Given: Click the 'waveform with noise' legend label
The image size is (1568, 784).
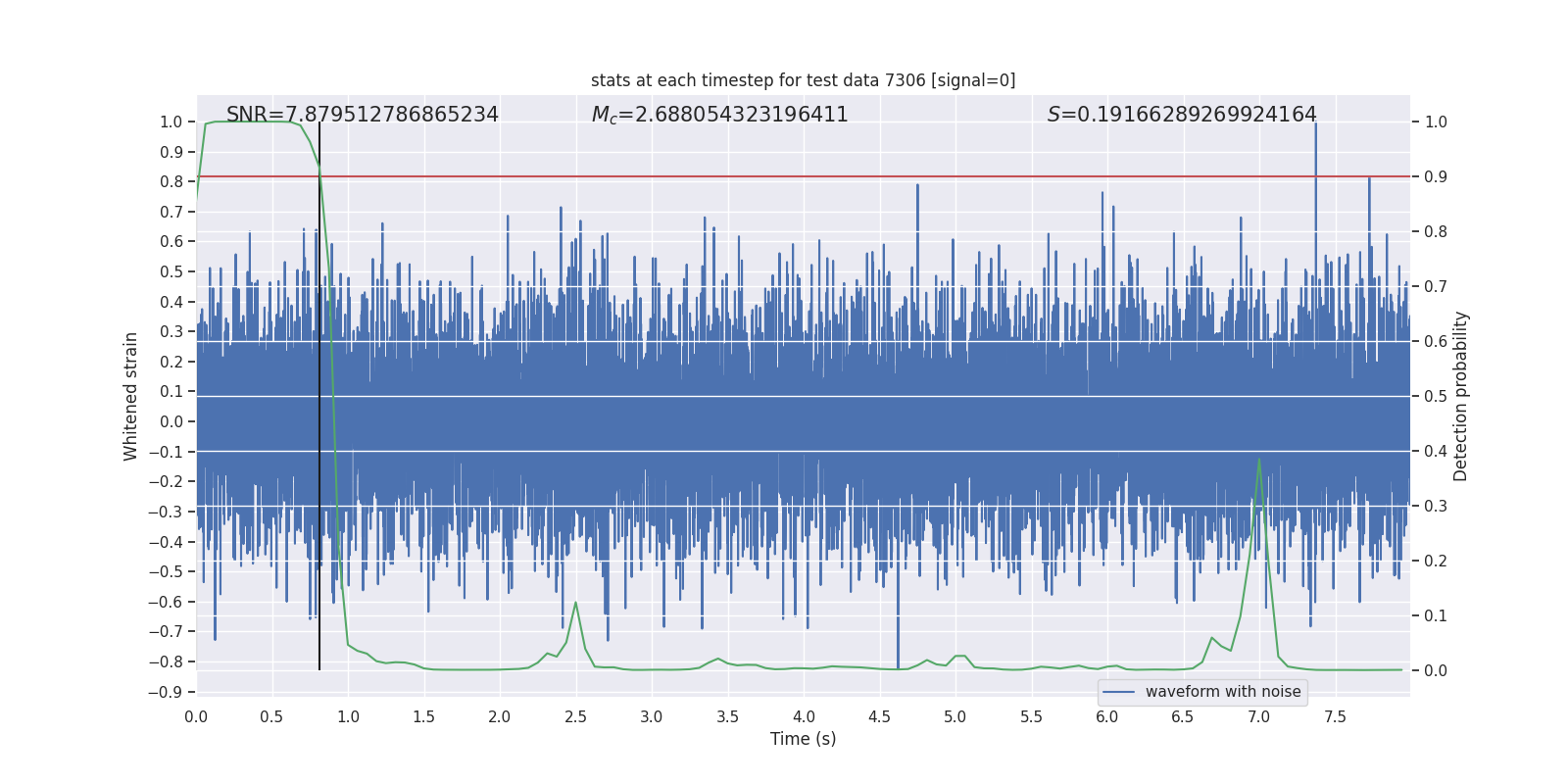Looking at the screenshot, I should click(1222, 692).
